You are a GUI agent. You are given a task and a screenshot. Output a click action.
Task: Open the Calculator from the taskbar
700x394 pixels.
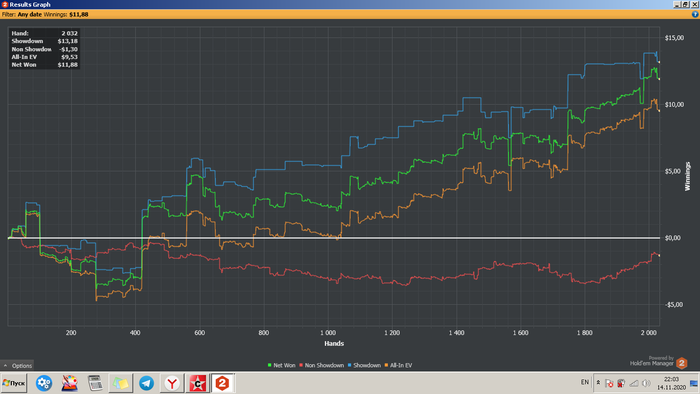point(95,383)
